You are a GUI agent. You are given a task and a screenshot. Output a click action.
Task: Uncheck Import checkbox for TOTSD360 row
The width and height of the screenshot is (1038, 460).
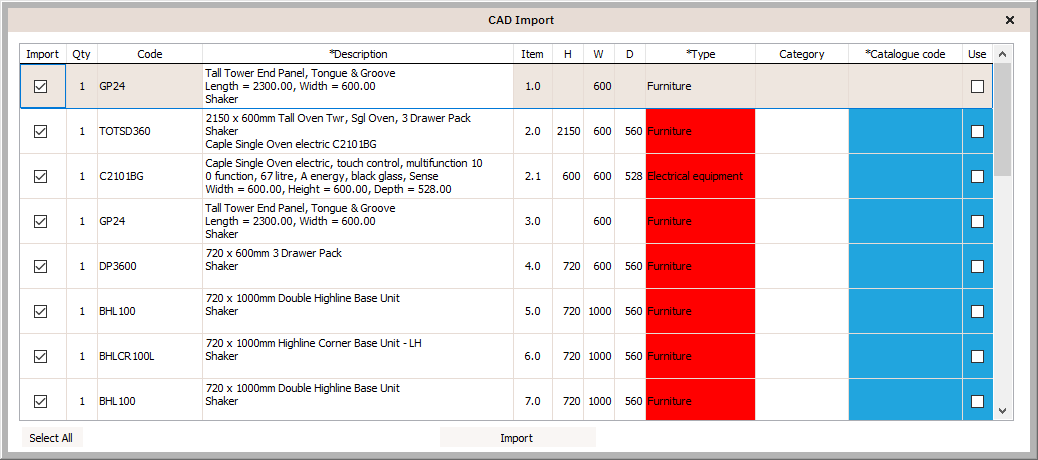[40, 132]
